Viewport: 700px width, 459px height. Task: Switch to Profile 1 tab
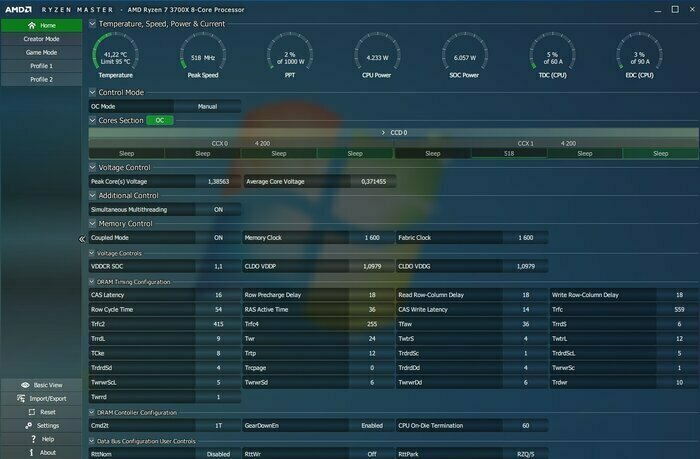tap(41, 66)
